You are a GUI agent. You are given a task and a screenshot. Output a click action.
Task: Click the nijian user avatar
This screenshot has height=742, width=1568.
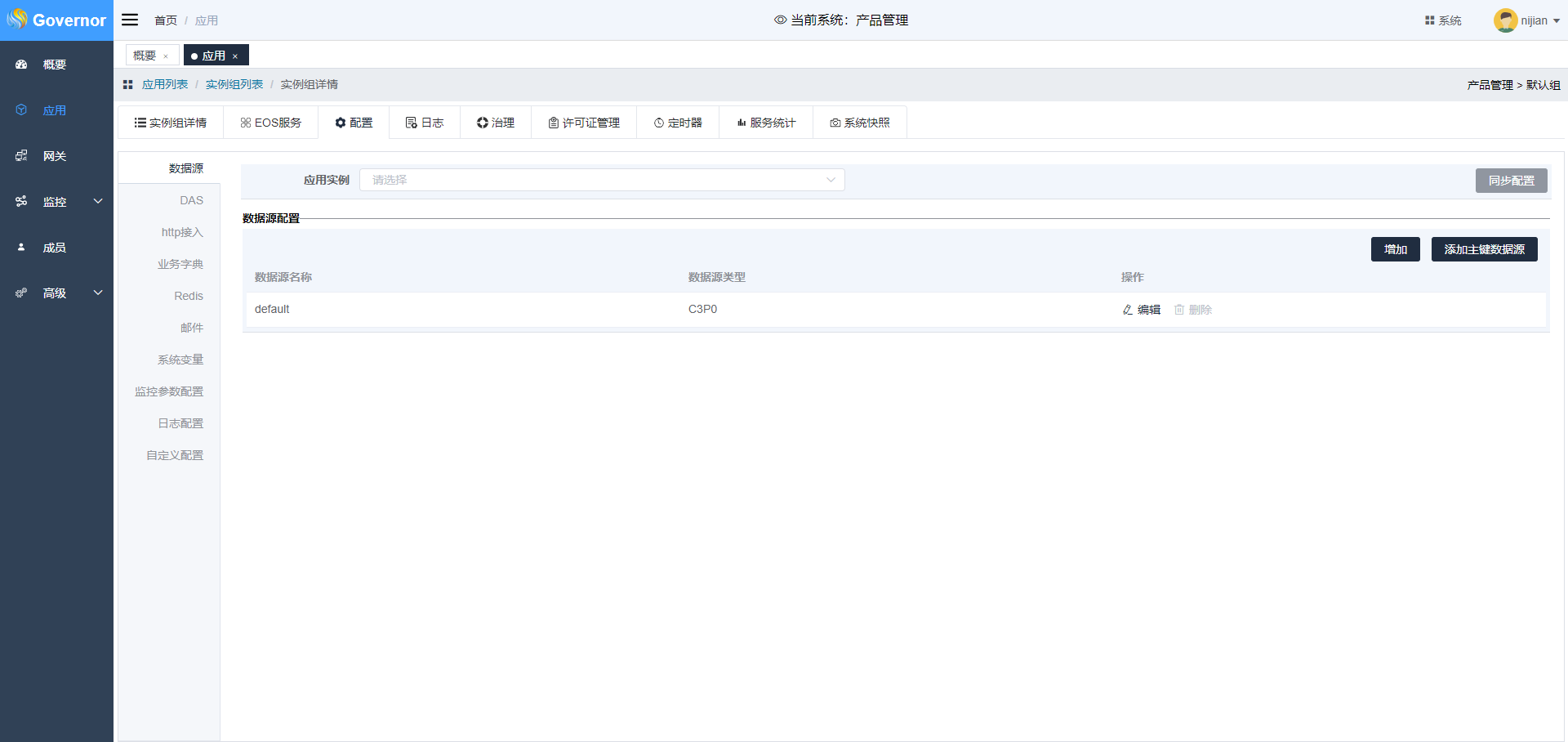pos(1505,20)
